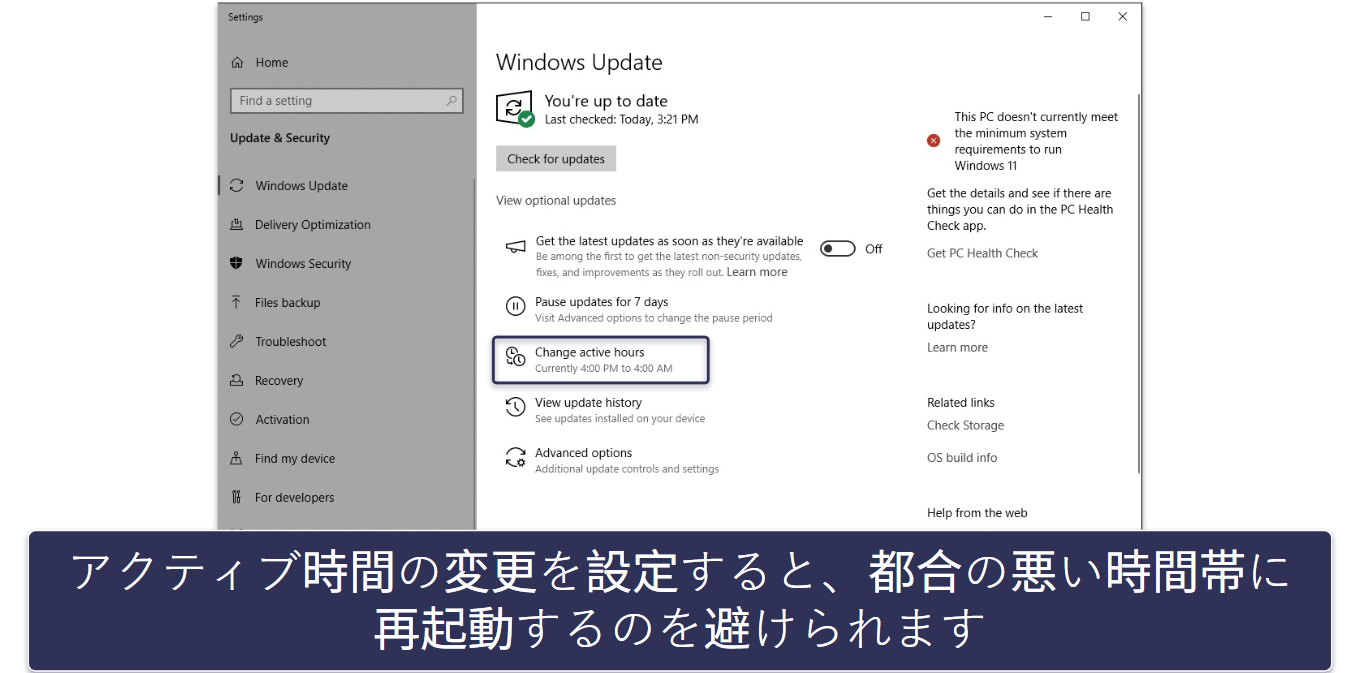
Task: Open View update history
Action: point(588,403)
